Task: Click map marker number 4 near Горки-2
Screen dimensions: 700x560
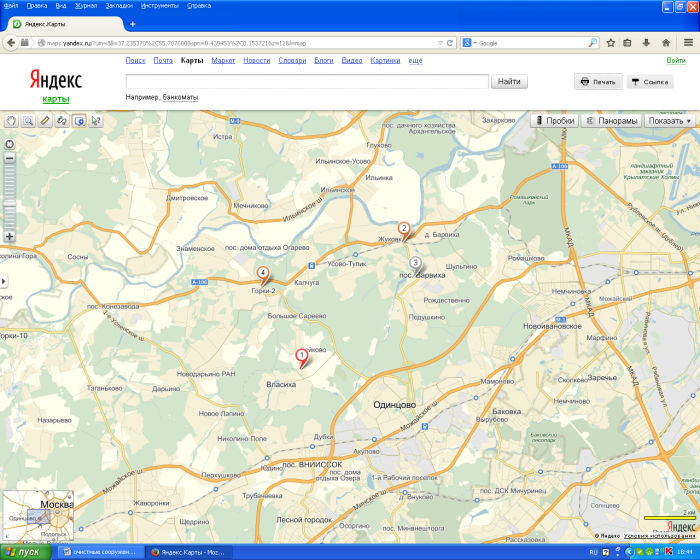Action: (x=263, y=273)
